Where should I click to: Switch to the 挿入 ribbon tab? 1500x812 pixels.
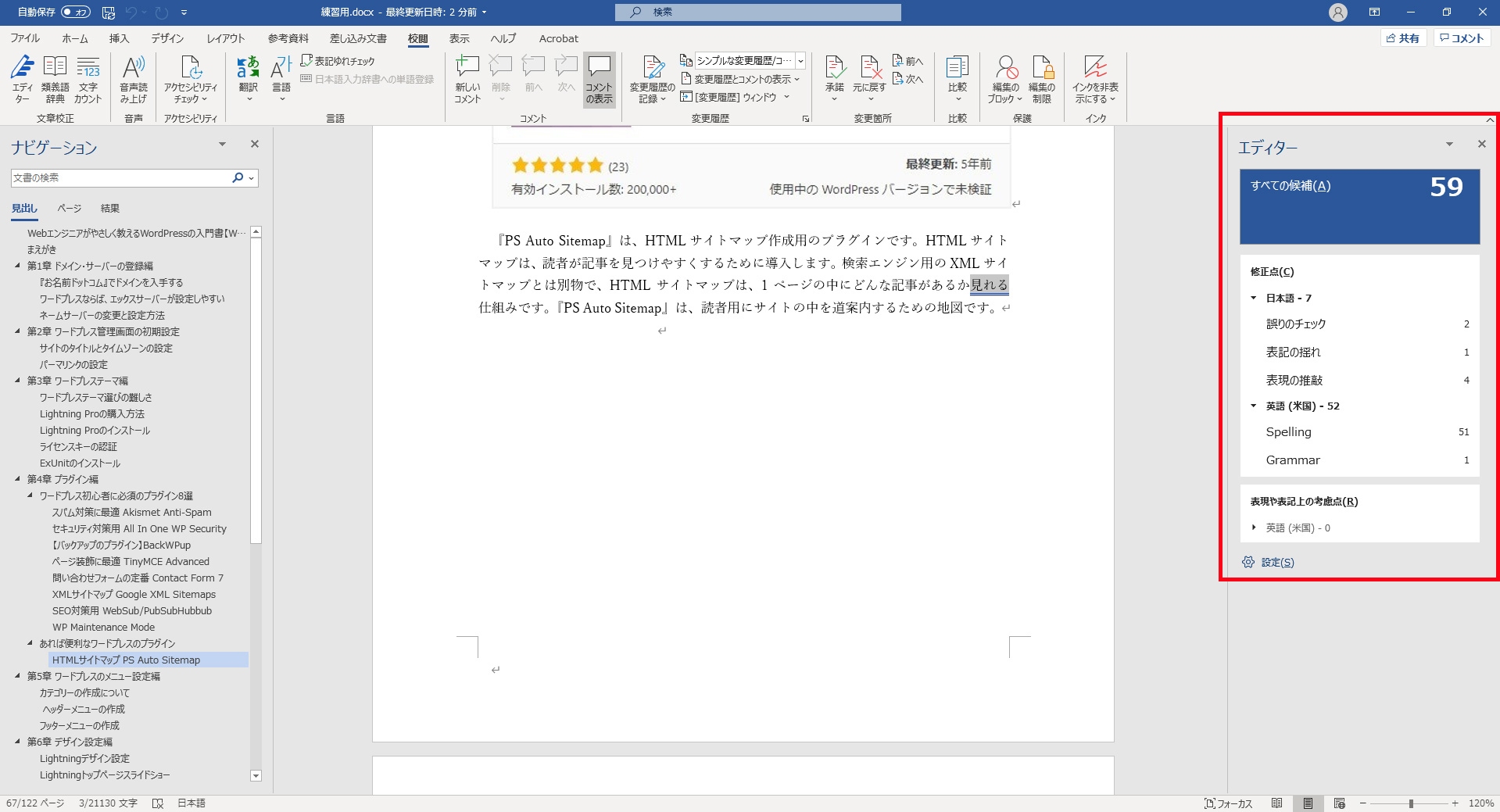[119, 38]
